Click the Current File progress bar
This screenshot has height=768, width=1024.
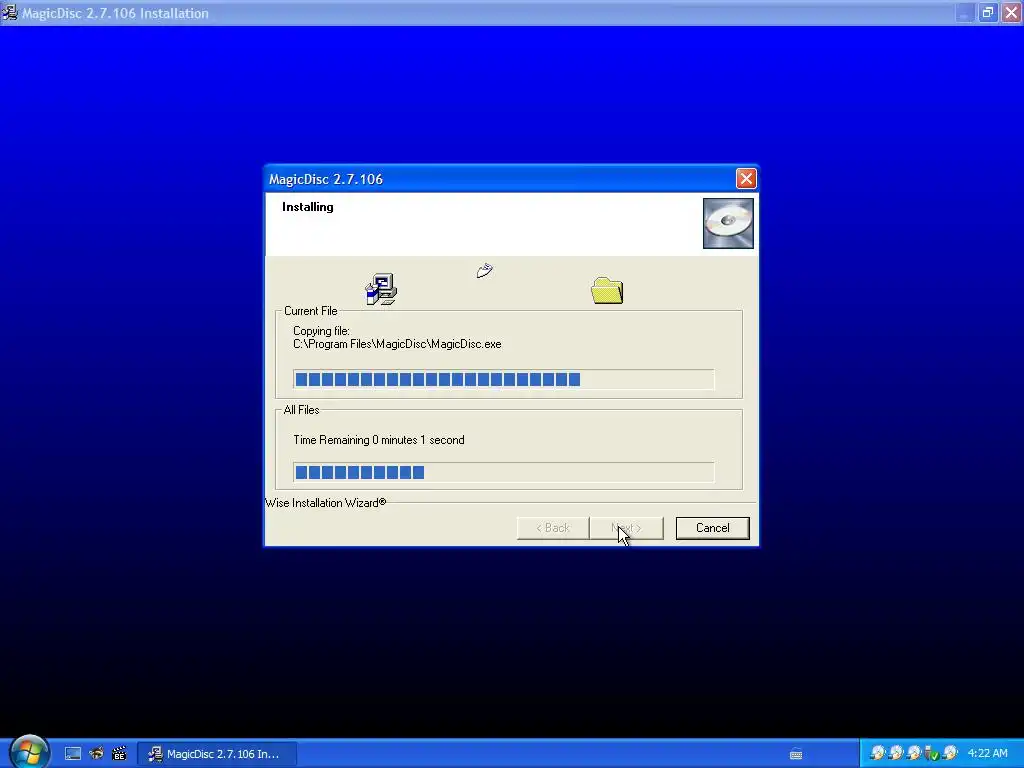(x=504, y=379)
